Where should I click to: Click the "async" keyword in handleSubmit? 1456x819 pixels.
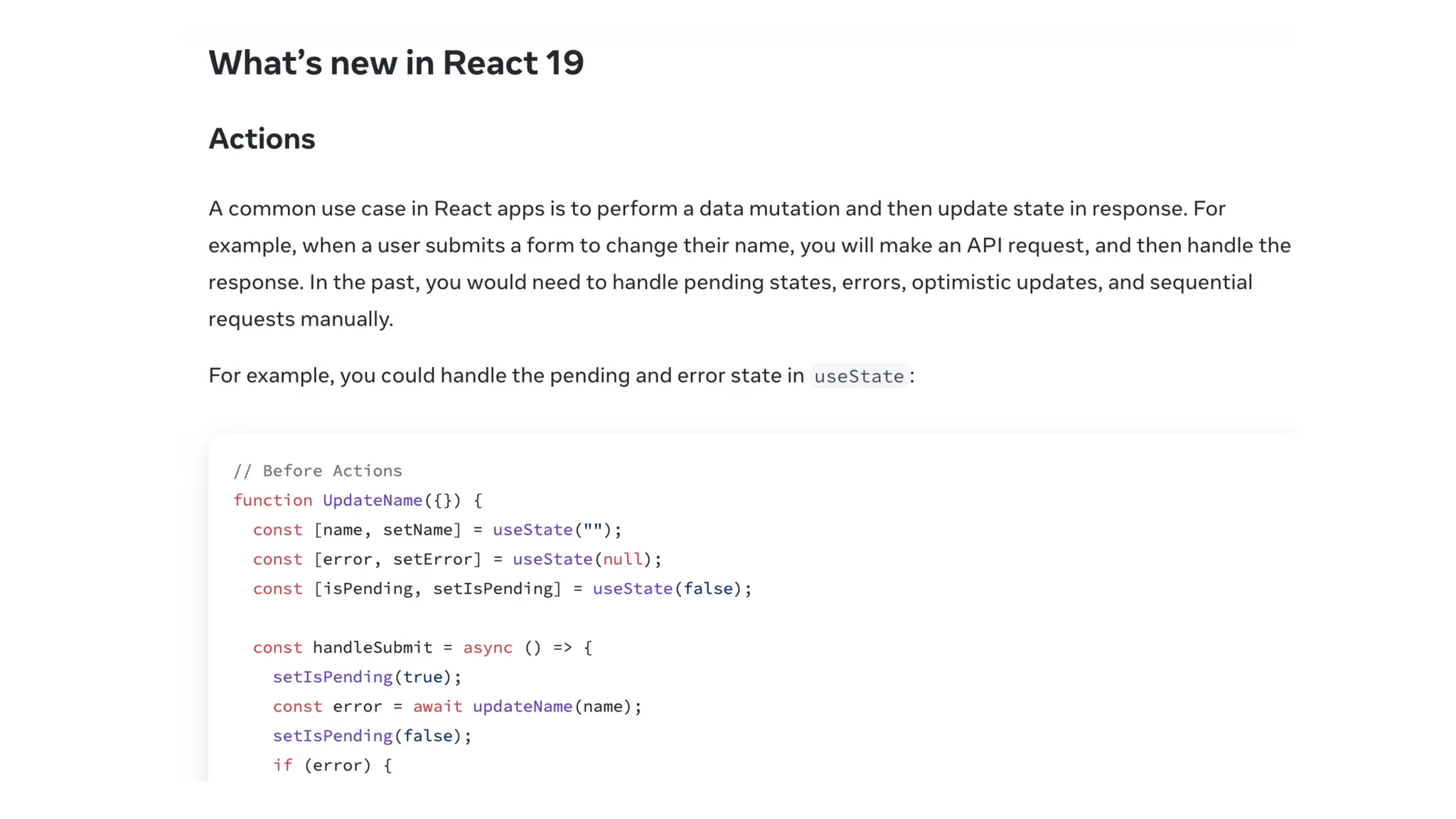point(487,648)
